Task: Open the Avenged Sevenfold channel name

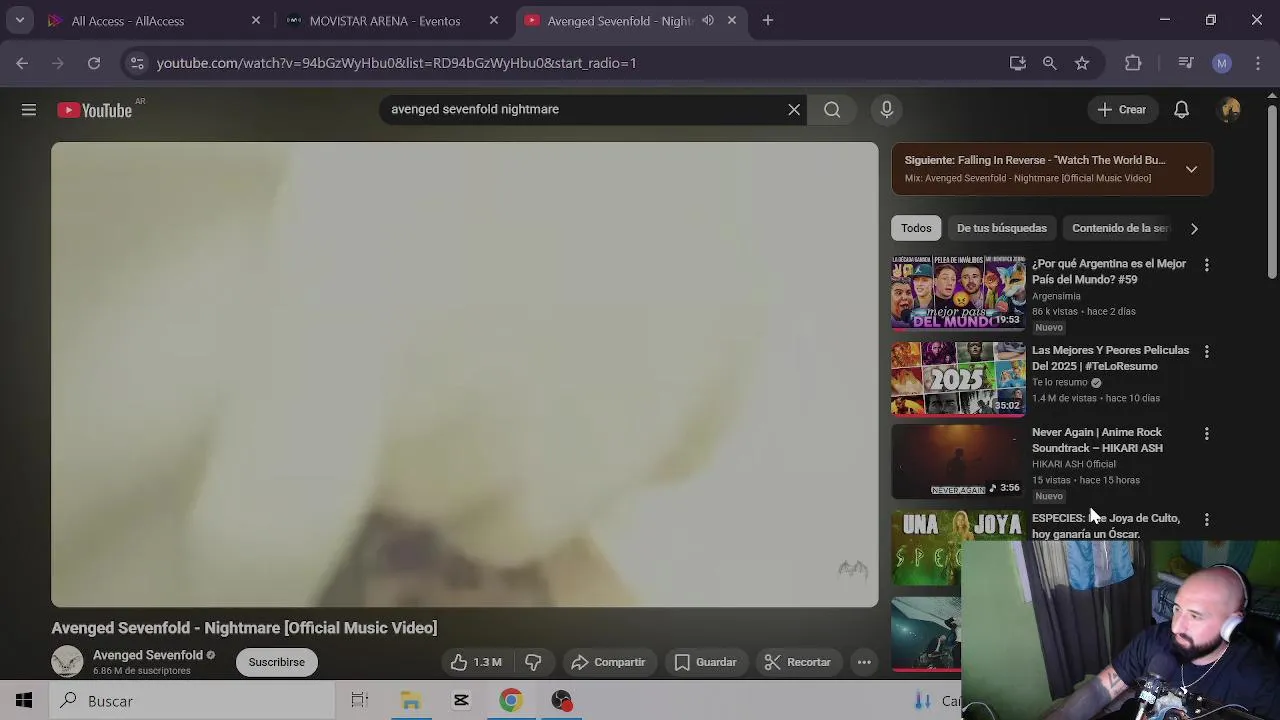Action: pos(148,655)
